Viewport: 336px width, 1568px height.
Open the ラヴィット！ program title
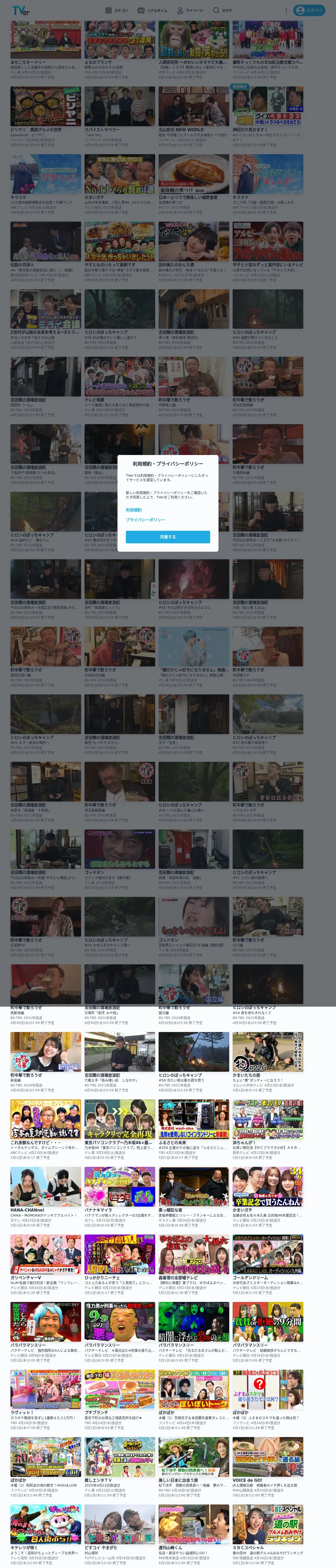click(22, 1413)
